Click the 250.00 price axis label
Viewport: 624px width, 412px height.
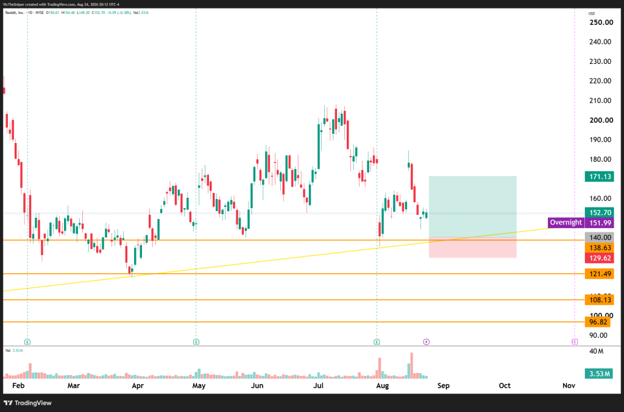point(601,23)
